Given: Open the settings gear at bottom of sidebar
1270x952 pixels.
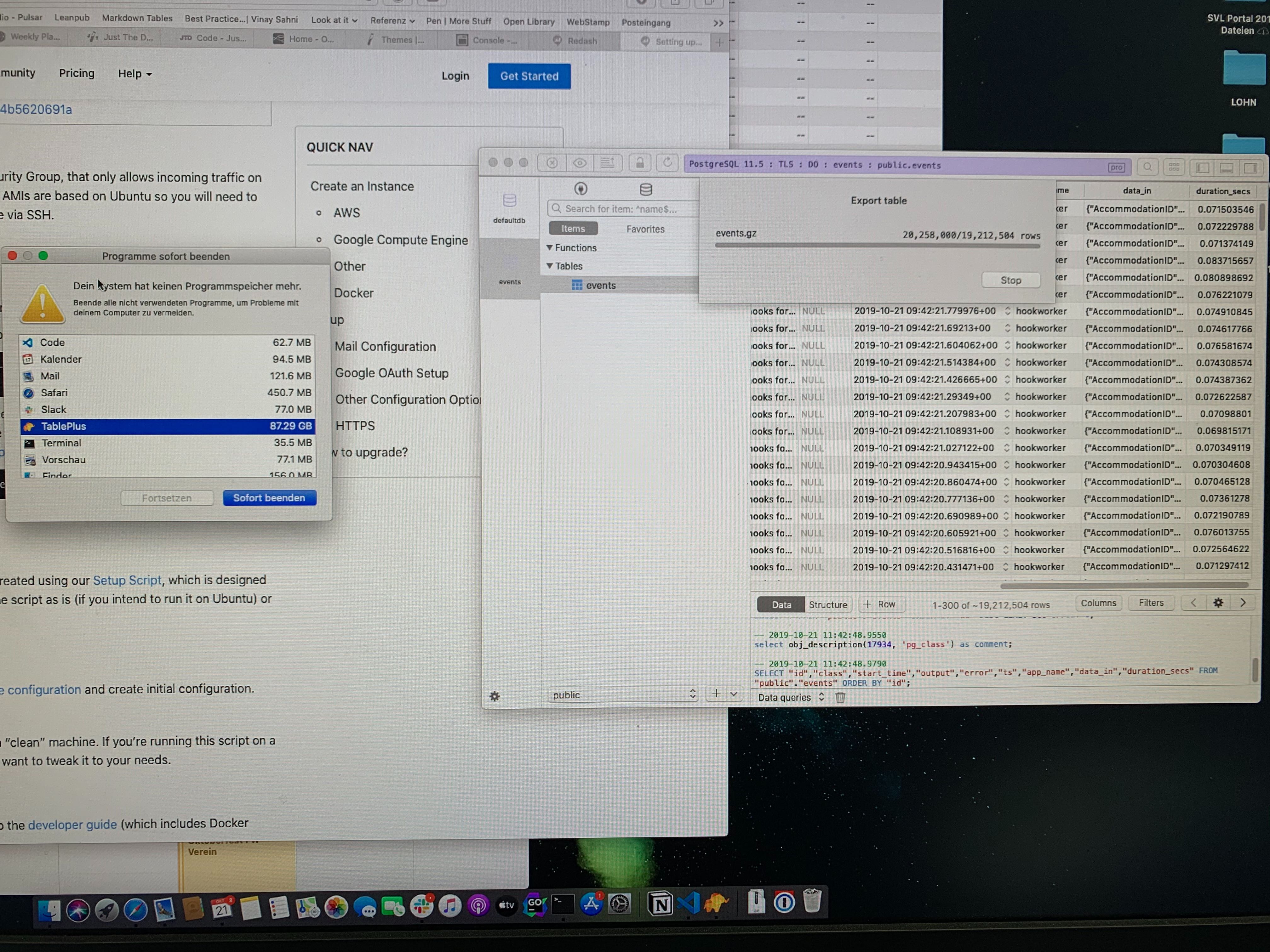Looking at the screenshot, I should click(x=494, y=697).
